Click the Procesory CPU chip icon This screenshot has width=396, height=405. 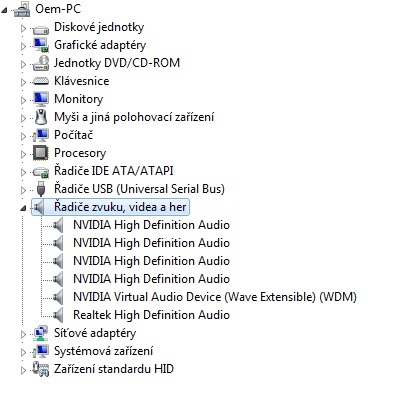(41, 153)
